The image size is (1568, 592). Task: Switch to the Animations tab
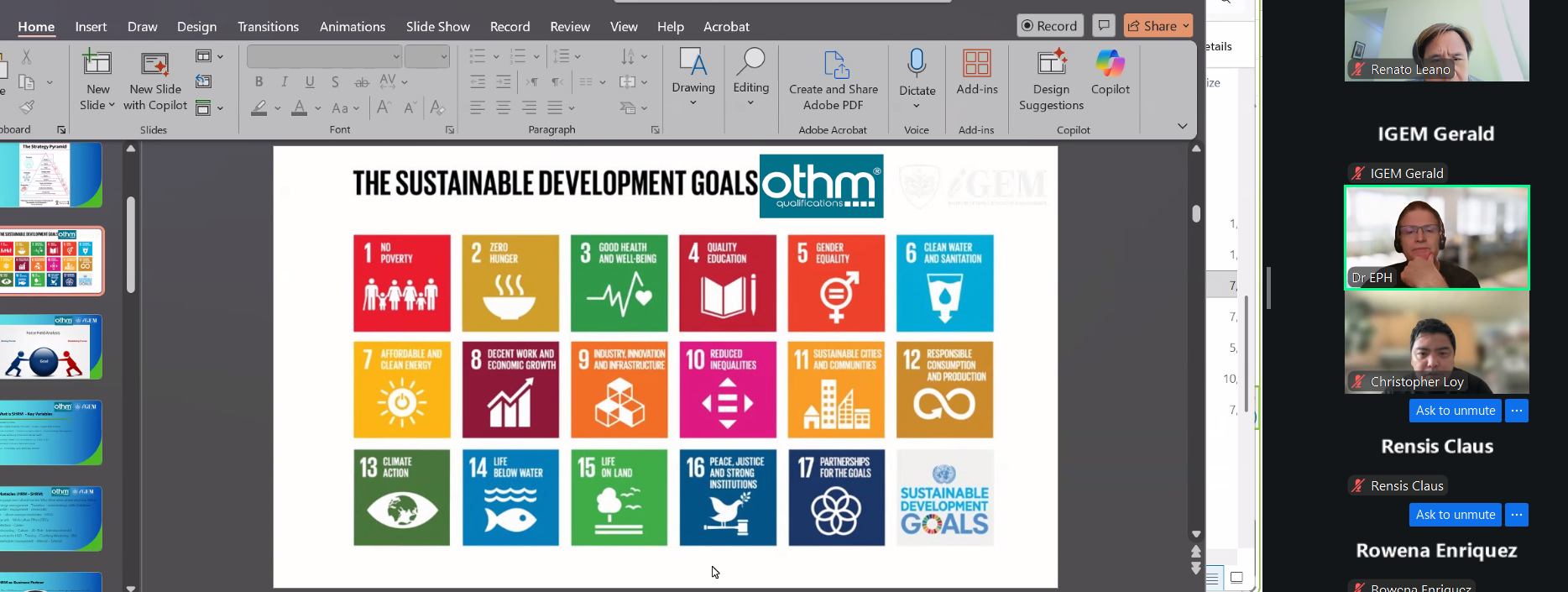point(353,26)
